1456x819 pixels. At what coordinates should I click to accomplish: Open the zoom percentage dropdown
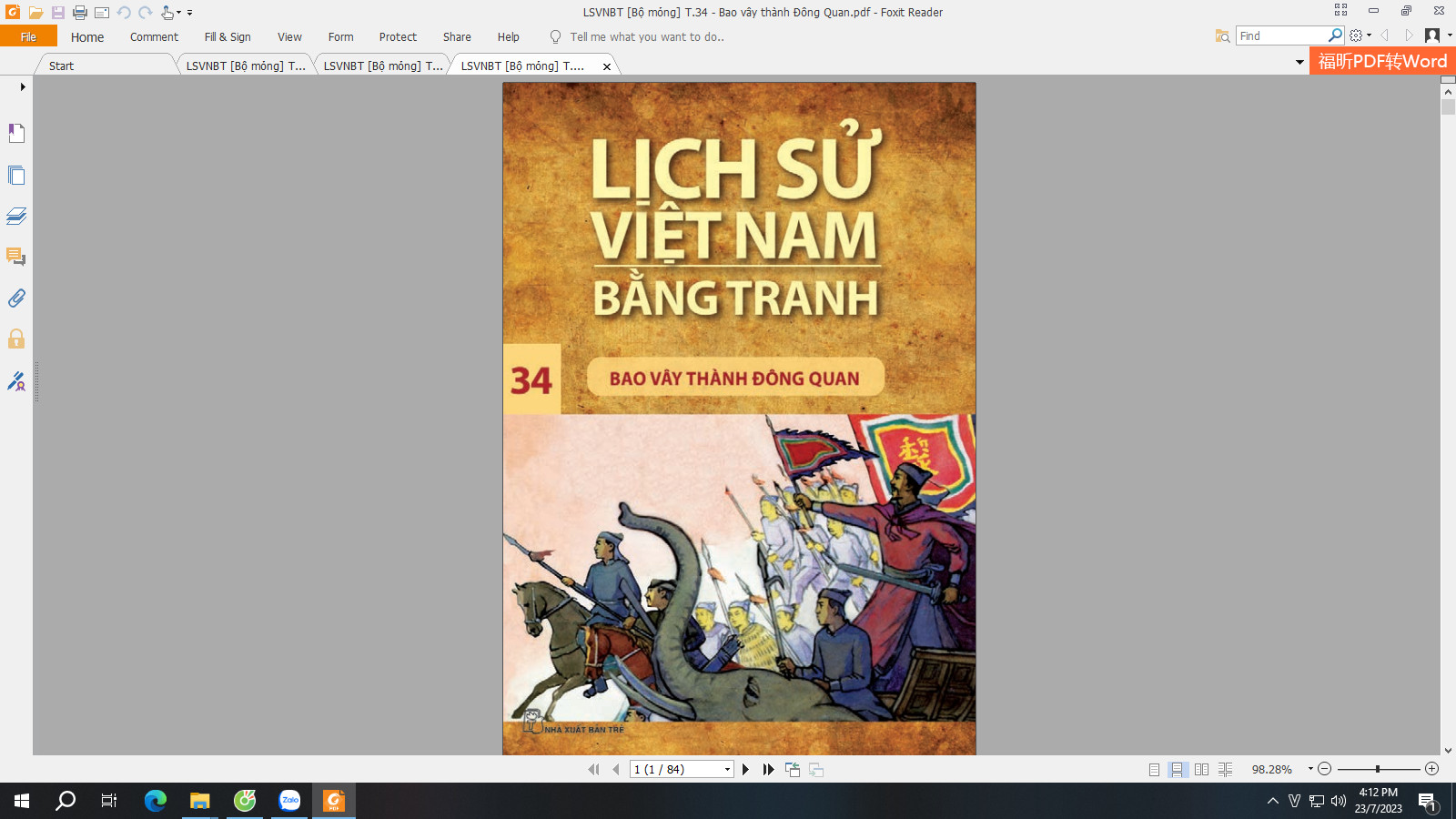pos(1310,769)
